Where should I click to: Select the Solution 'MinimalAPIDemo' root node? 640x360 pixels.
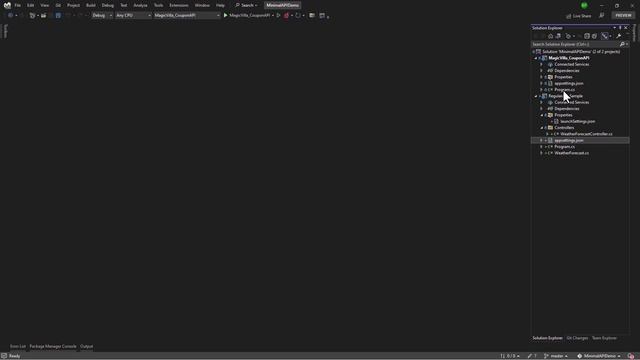[x=581, y=52]
